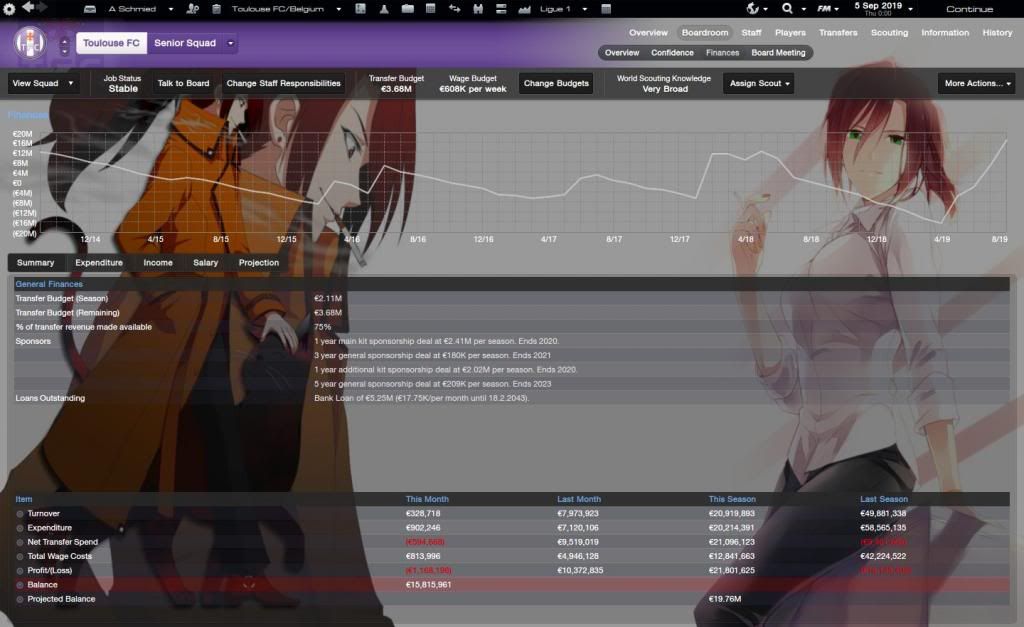
Task: Switch to the Boardroom tab
Action: pos(705,33)
